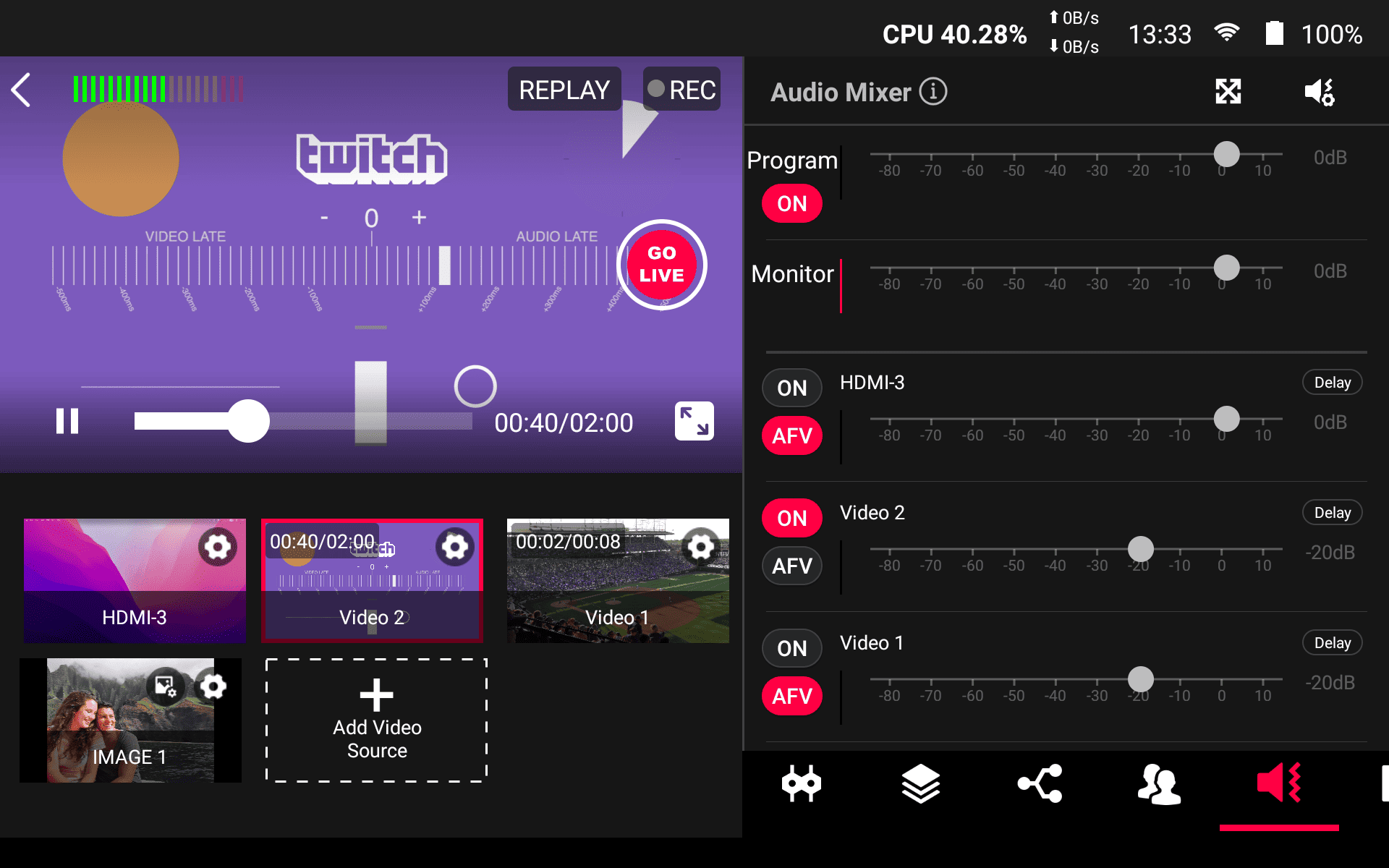Toggle the AFV button for Video 2
The height and width of the screenshot is (868, 1389).
point(791,566)
